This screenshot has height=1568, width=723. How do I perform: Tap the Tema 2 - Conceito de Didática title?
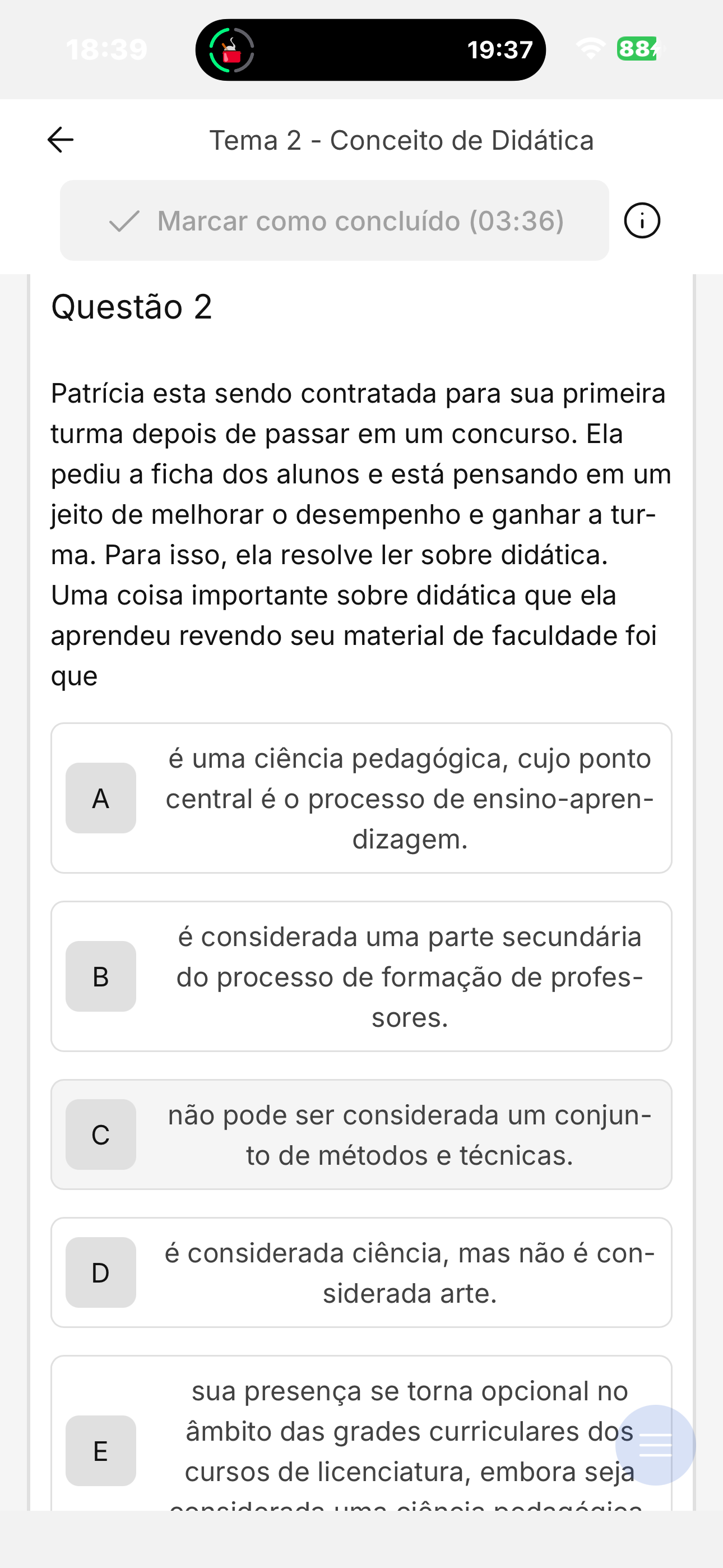click(x=402, y=141)
